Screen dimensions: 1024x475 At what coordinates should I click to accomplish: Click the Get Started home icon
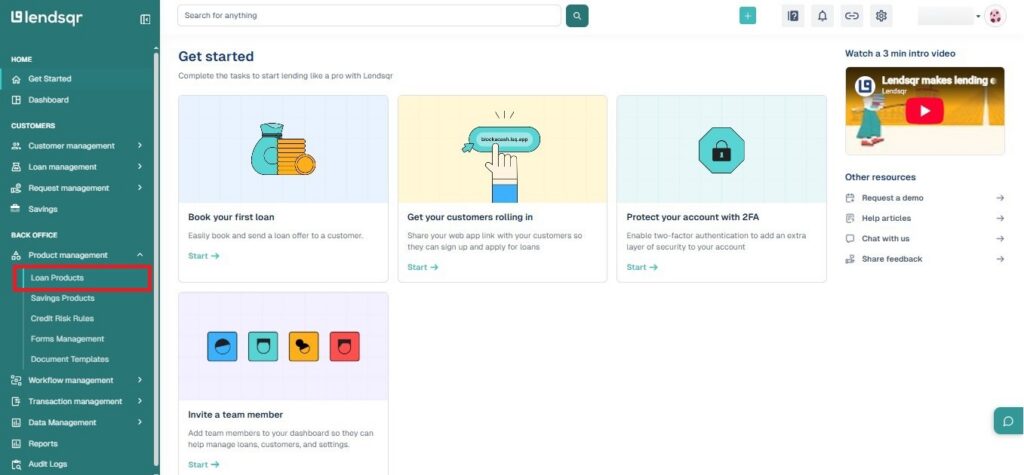(16, 79)
